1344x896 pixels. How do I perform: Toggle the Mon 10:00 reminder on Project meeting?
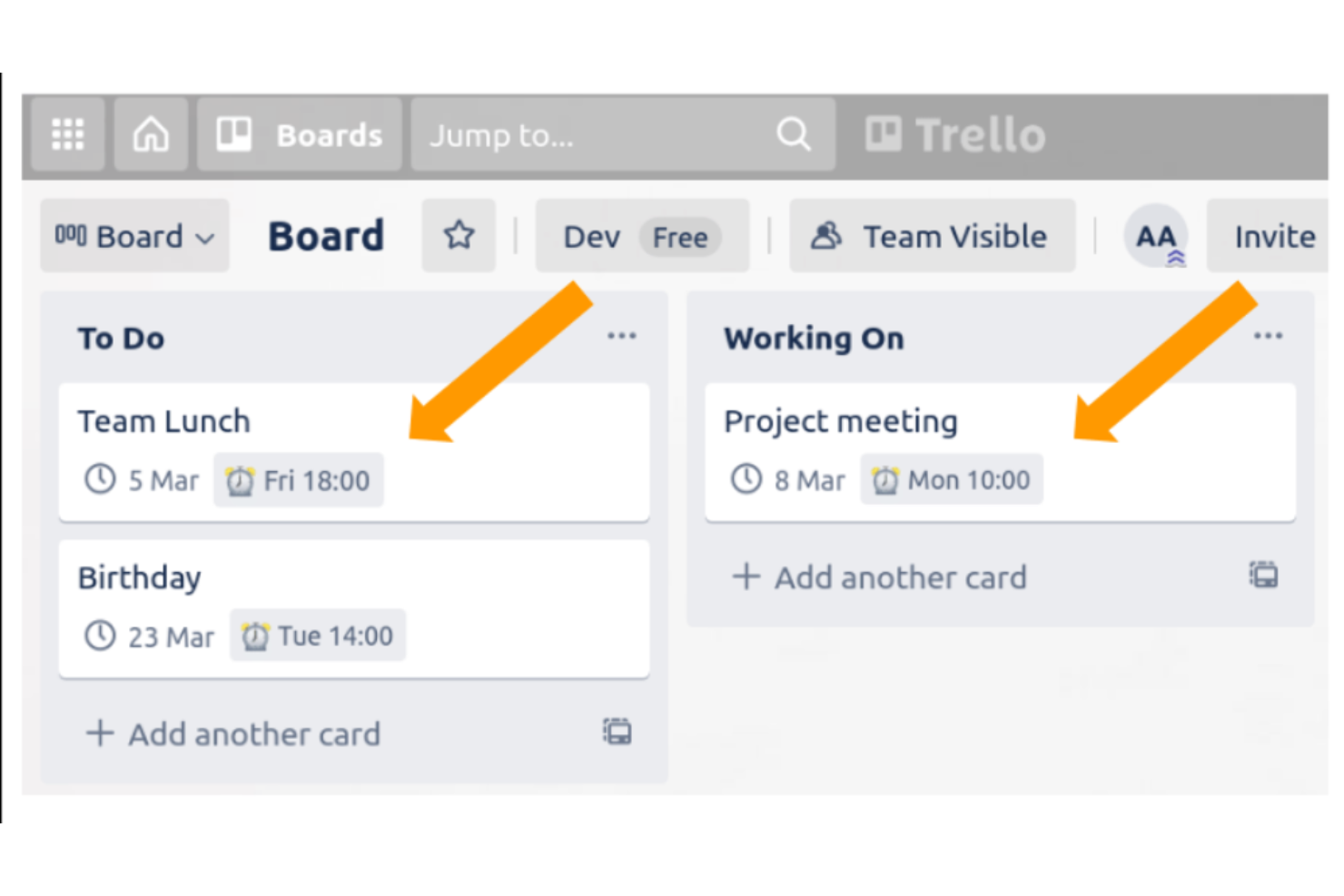pyautogui.click(x=951, y=479)
